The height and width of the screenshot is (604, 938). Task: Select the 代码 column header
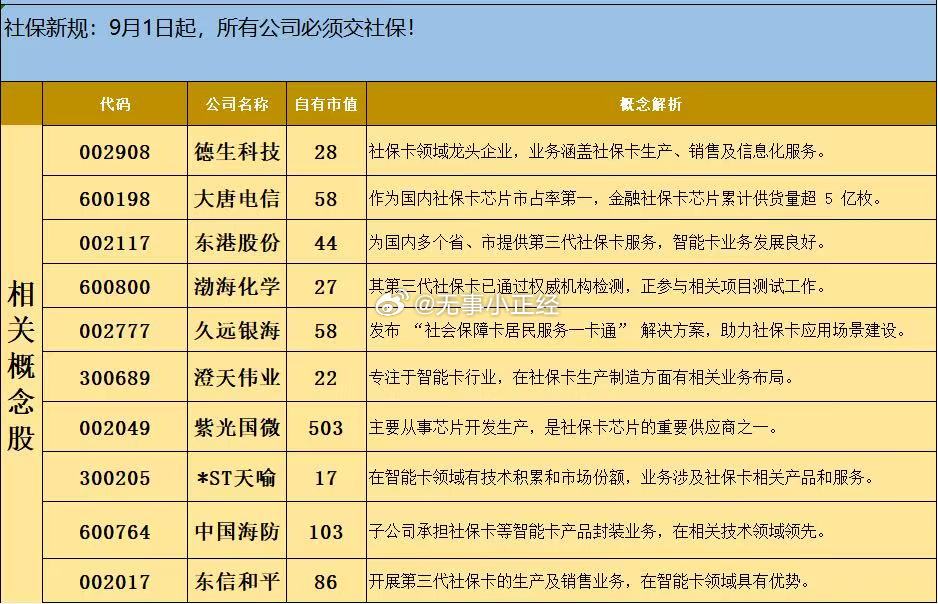(x=115, y=104)
